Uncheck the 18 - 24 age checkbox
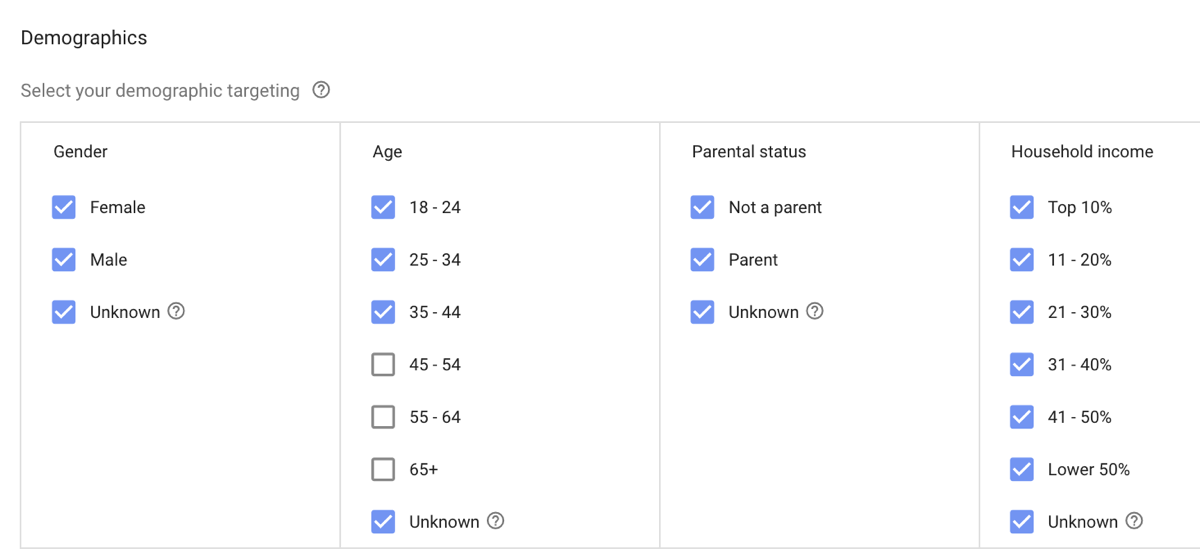Image resolution: width=1200 pixels, height=554 pixels. pyautogui.click(x=383, y=207)
